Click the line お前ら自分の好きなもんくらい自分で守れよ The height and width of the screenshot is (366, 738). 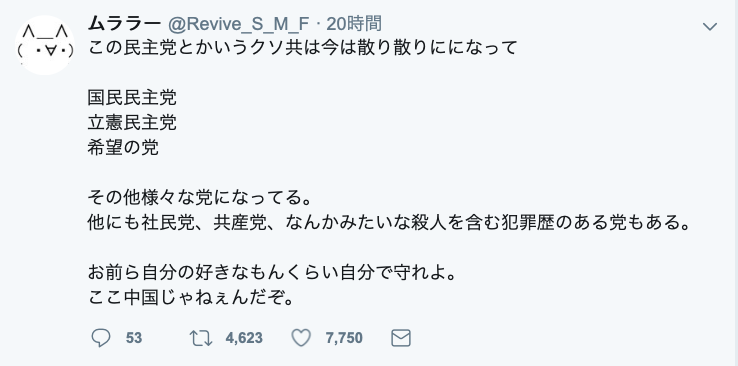point(272,273)
